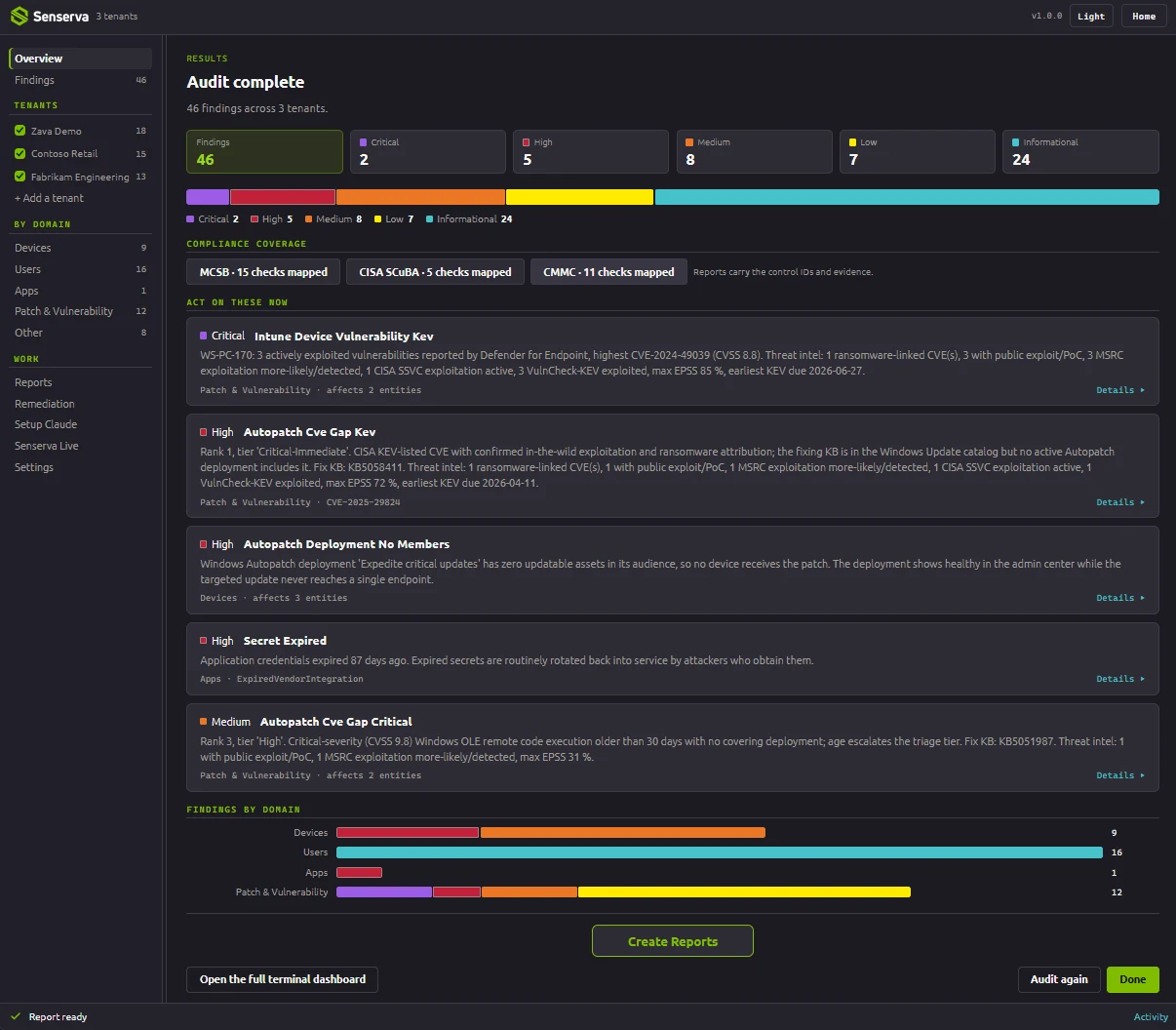Click the yellow Low square in summary card
1176x1030 pixels.
pyautogui.click(x=853, y=142)
